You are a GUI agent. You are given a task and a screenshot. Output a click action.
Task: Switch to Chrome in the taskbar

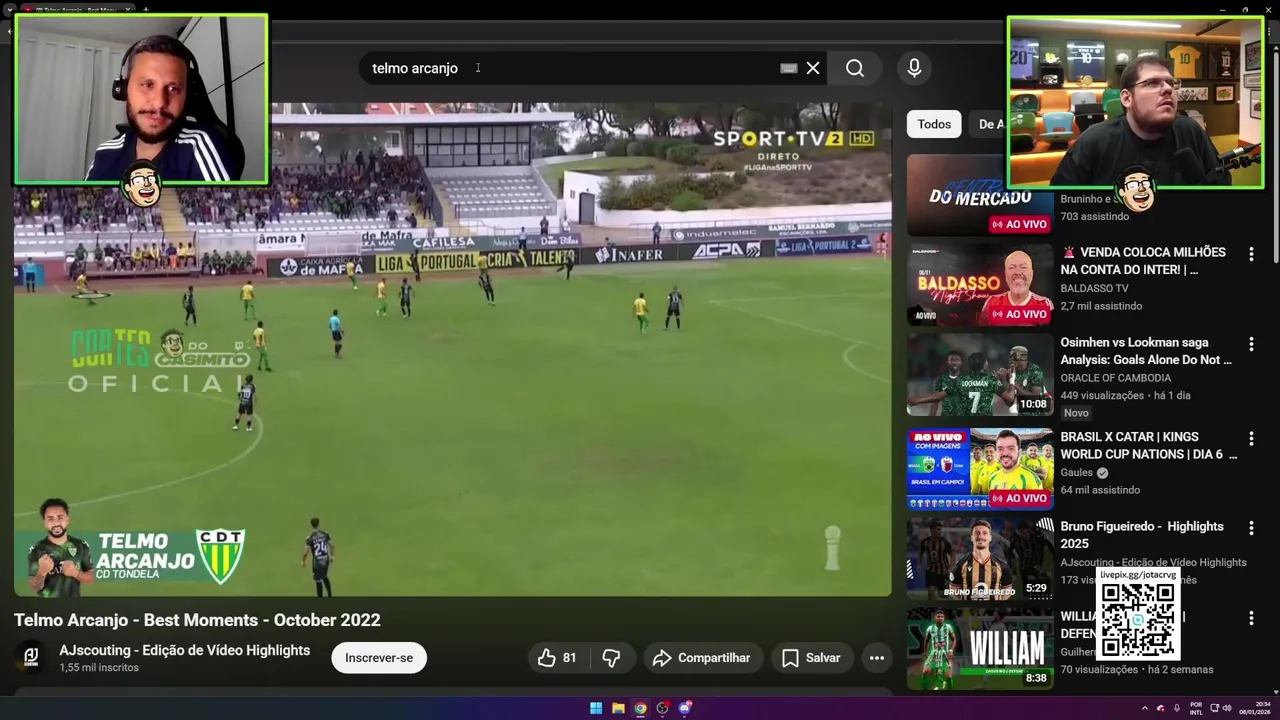[x=640, y=708]
